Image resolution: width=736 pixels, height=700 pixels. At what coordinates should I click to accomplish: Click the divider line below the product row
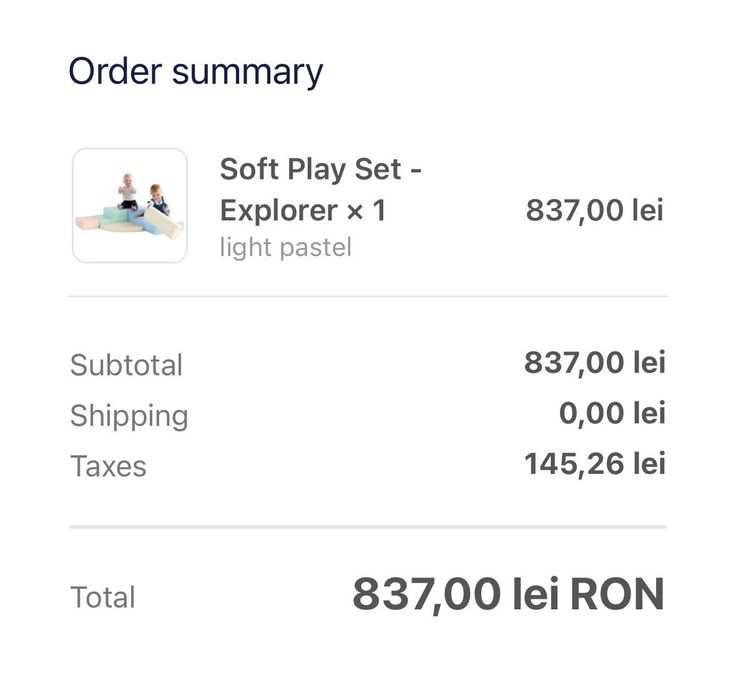[368, 297]
